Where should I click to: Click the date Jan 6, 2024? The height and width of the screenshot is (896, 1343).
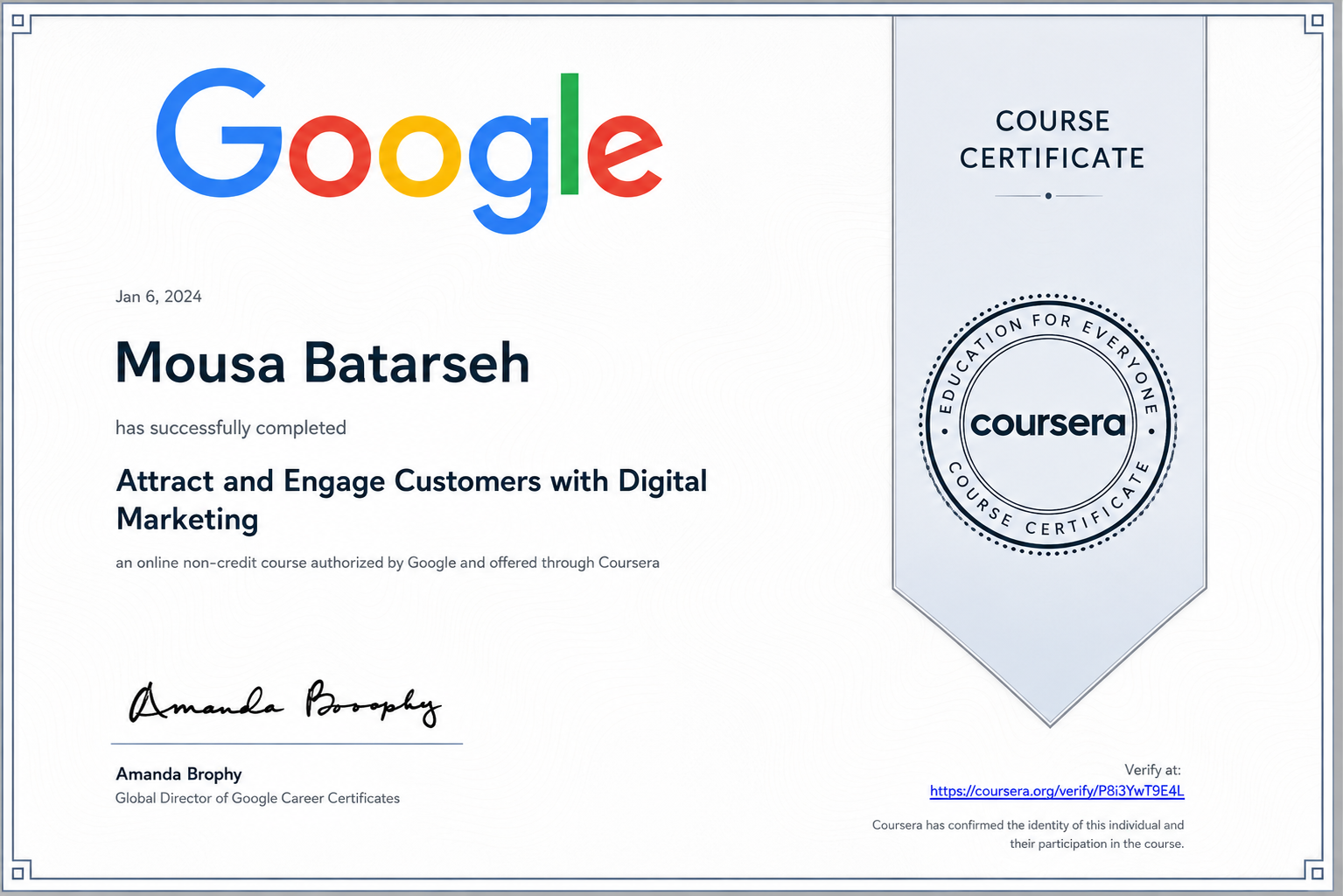click(158, 297)
